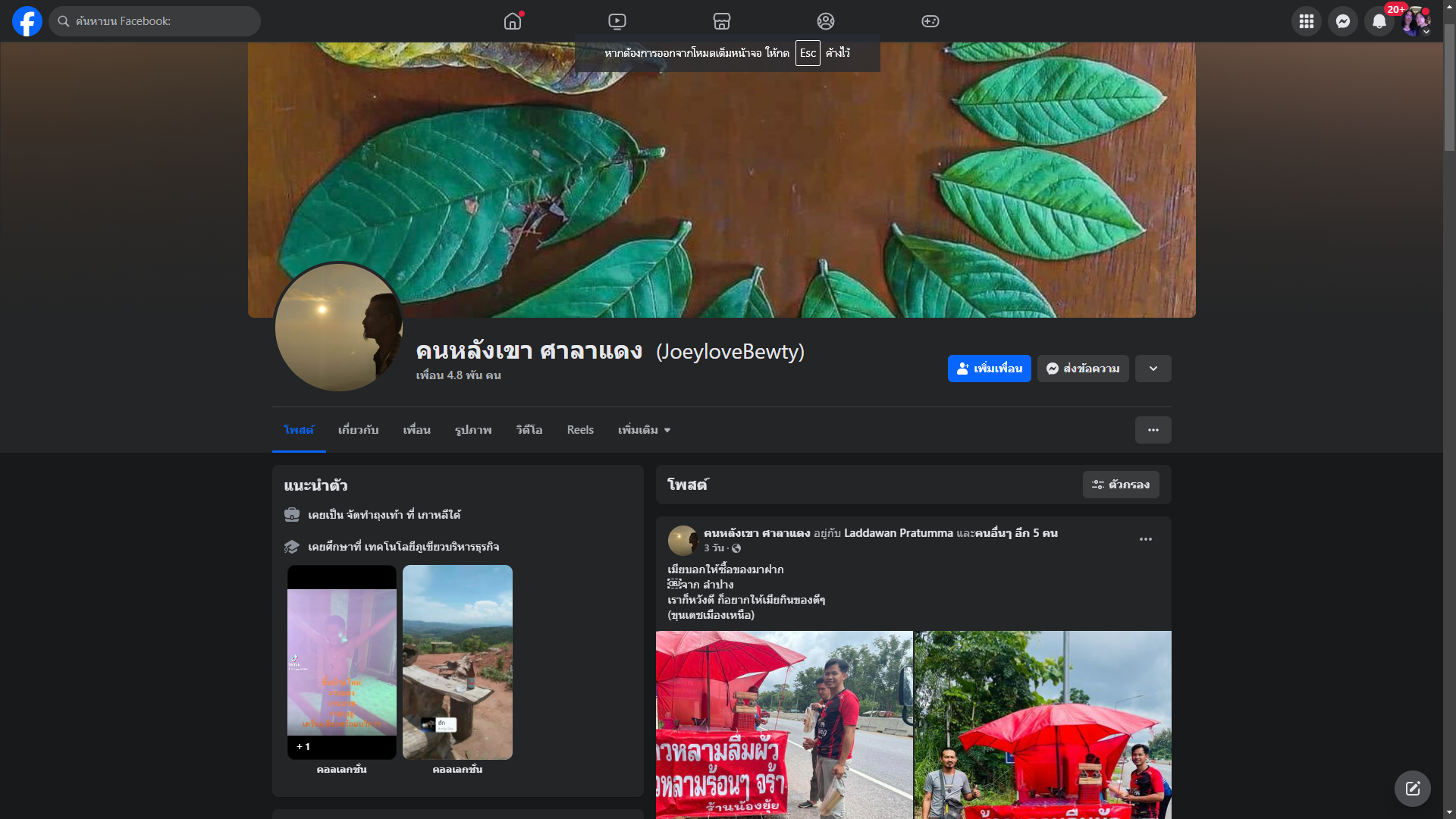The height and width of the screenshot is (819, 1456).
Task: Open the Home feed icon
Action: point(513,21)
